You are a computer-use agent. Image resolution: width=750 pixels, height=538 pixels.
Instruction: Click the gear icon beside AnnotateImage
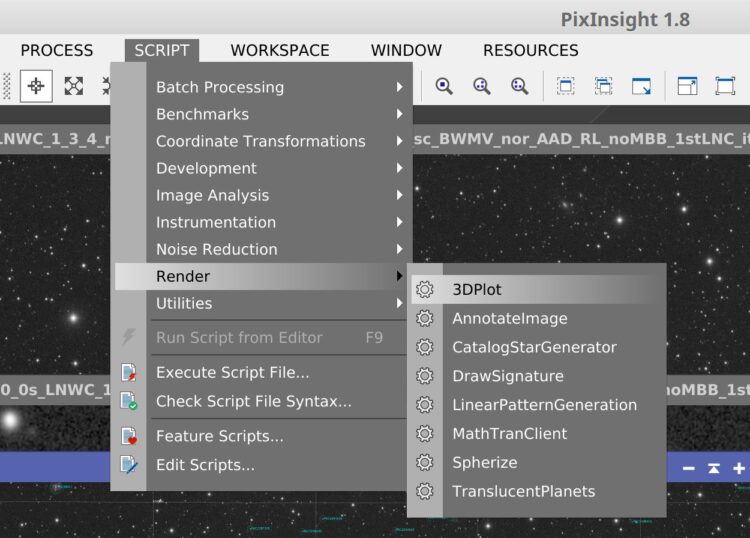[424, 318]
